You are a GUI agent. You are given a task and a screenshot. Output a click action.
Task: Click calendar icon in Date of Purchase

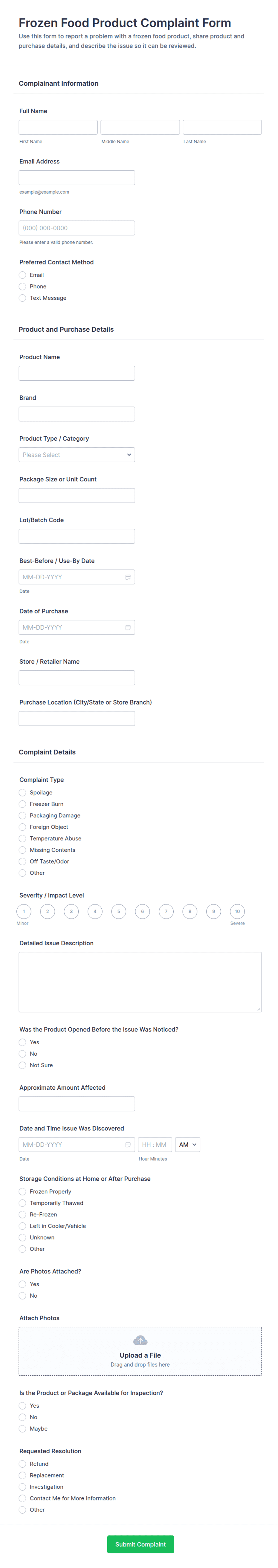128,627
